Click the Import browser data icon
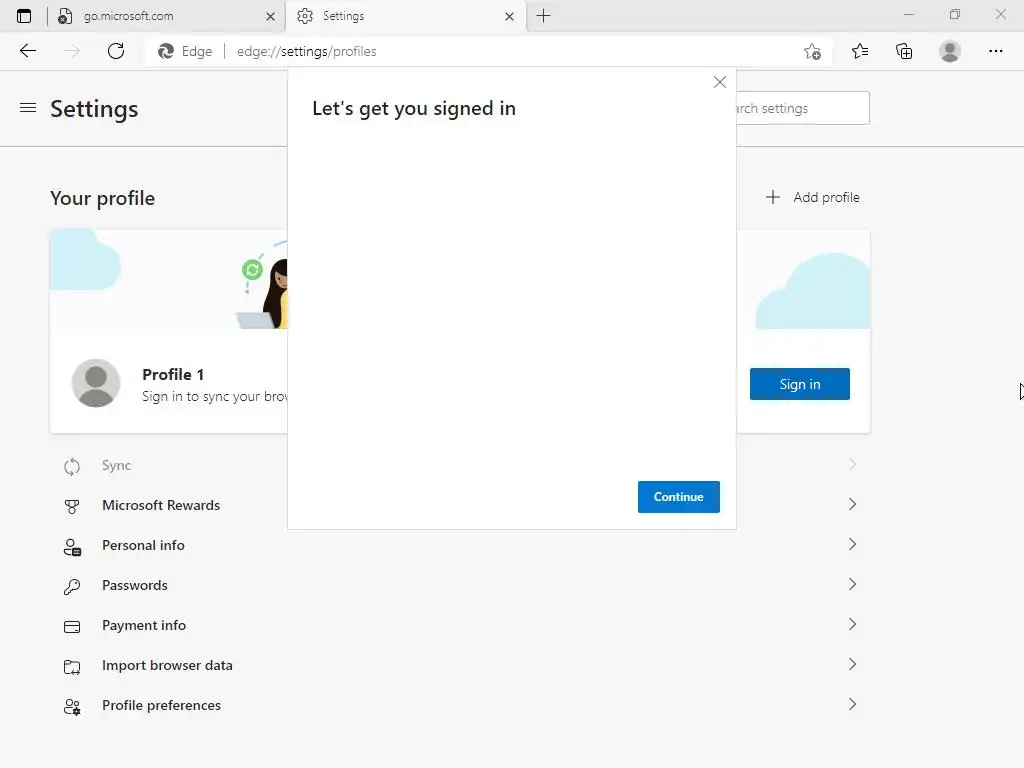 (x=72, y=667)
